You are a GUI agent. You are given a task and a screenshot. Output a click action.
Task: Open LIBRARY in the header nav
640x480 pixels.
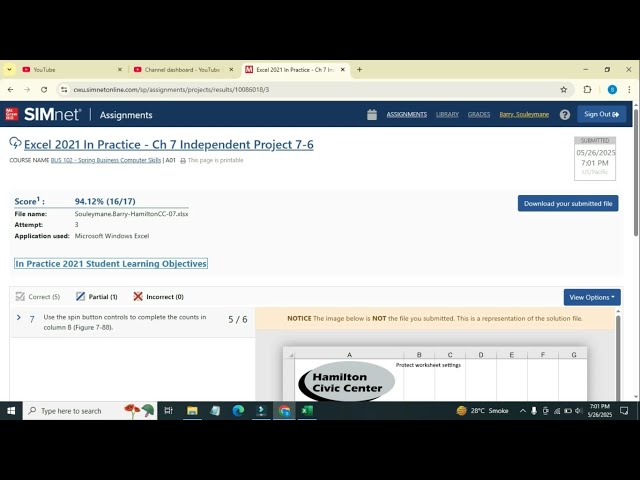click(x=447, y=115)
